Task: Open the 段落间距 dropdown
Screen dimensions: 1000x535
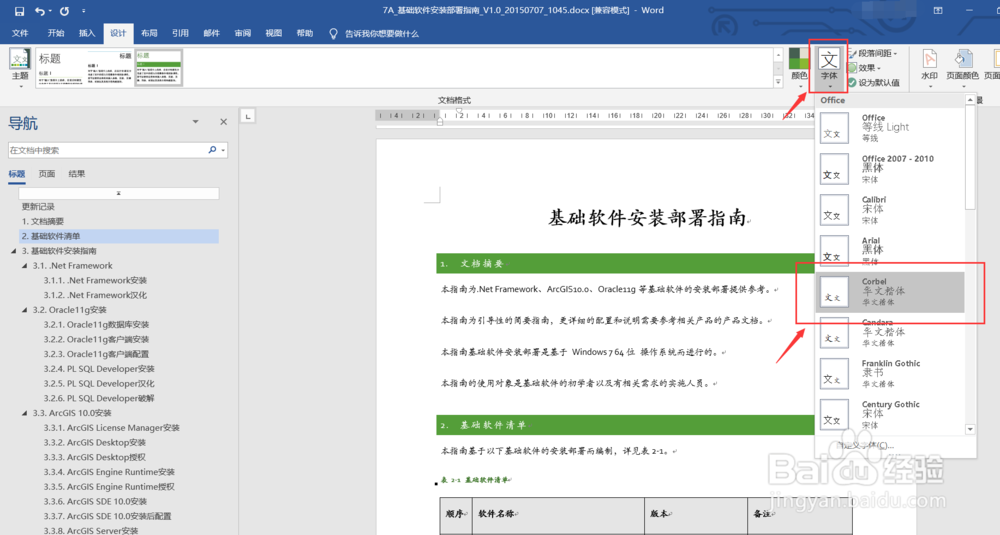Action: (873, 54)
